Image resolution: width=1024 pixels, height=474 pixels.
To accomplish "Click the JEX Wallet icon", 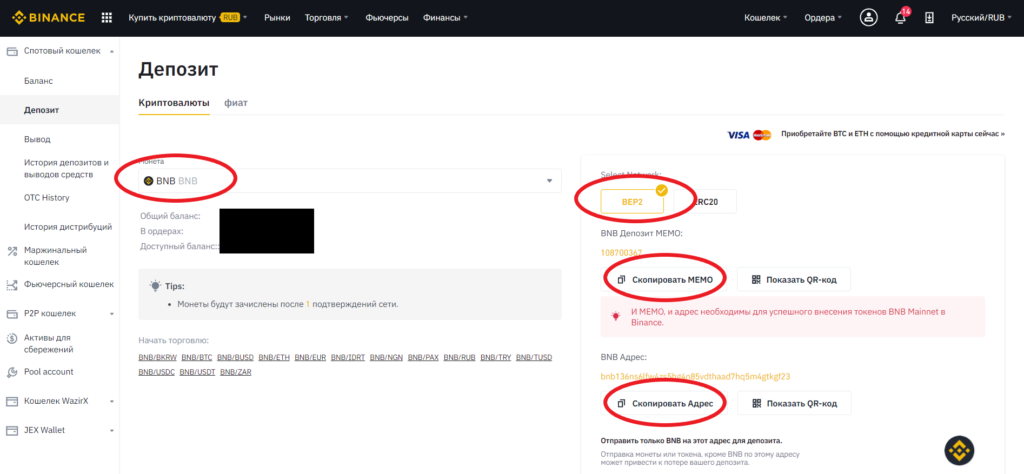I will tap(12, 430).
